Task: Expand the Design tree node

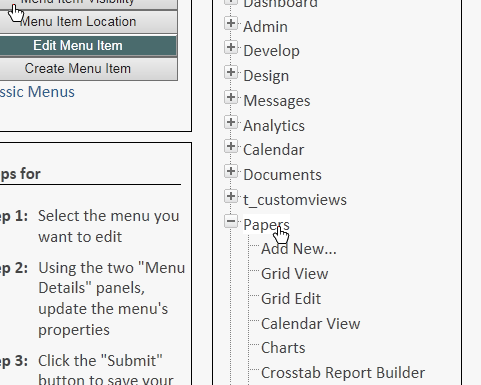Action: click(x=231, y=72)
